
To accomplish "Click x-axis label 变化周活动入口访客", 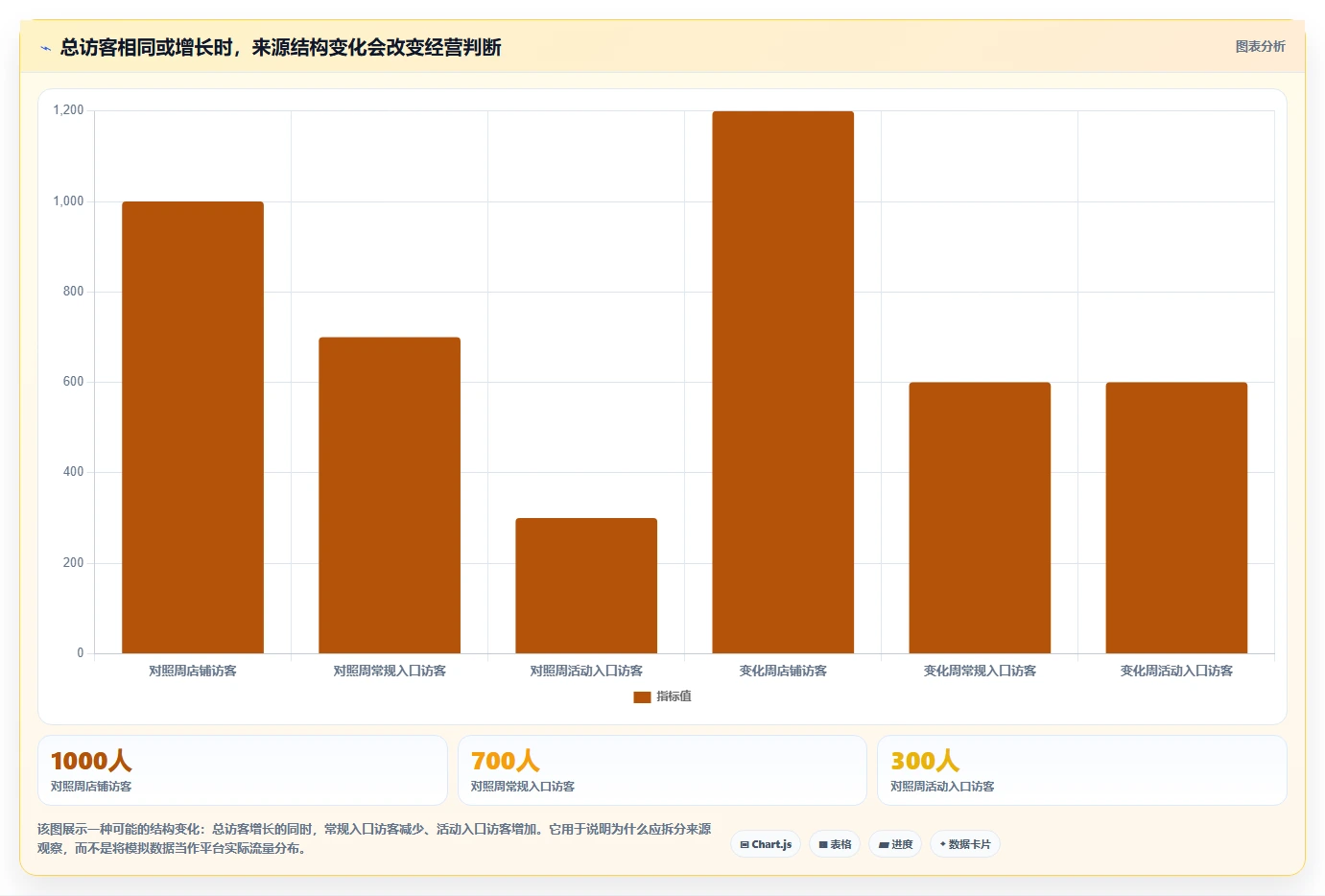I will (x=1176, y=671).
